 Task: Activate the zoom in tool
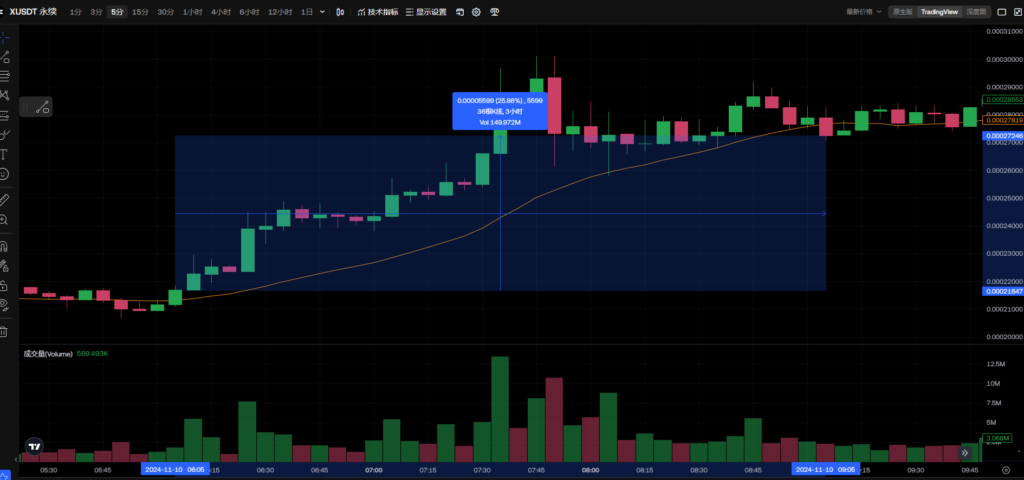click(5, 219)
